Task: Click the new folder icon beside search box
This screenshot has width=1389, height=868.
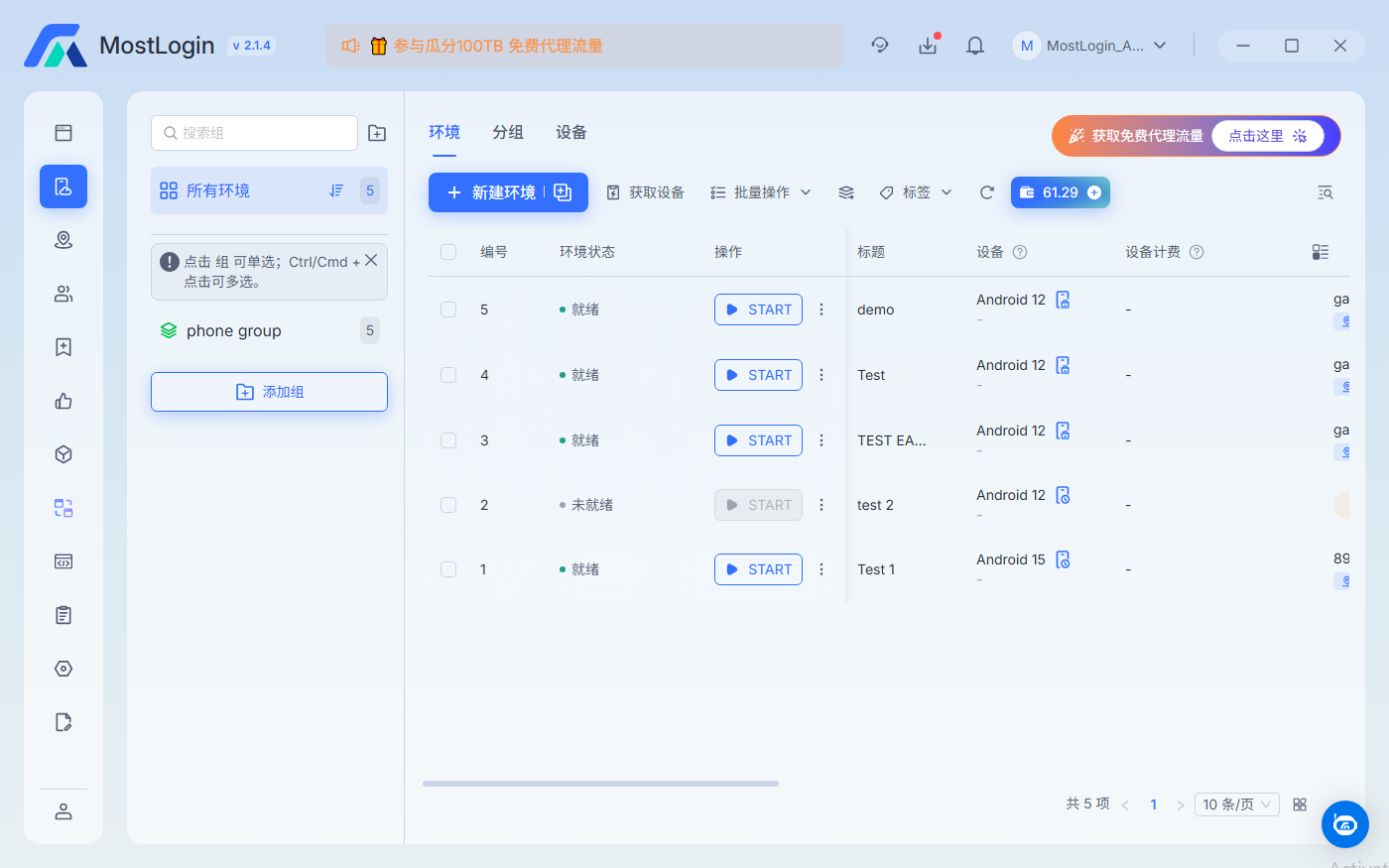Action: [x=377, y=133]
